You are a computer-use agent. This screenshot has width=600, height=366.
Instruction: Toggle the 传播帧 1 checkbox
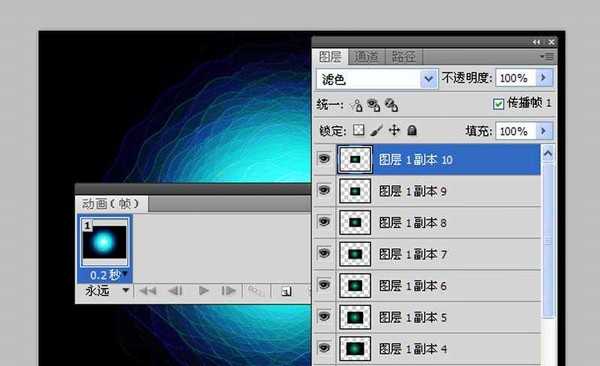pyautogui.click(x=498, y=104)
